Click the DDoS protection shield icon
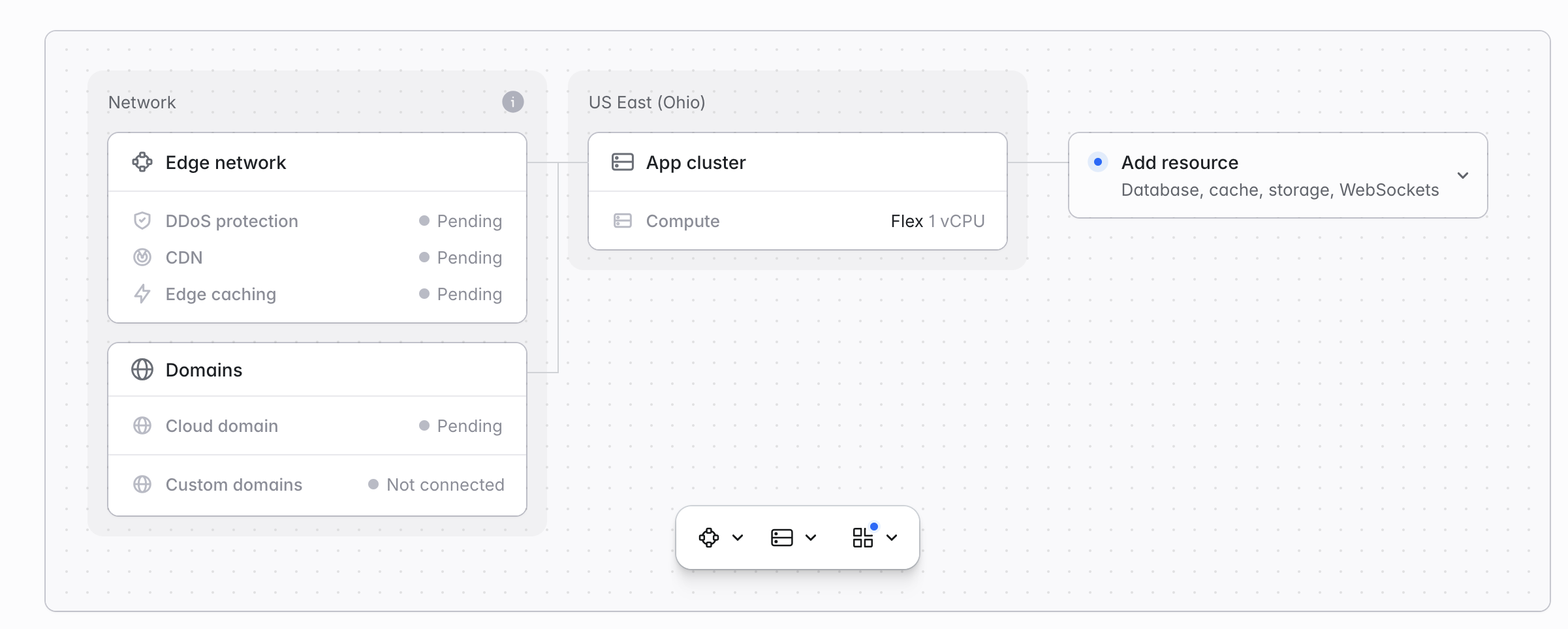Viewport: 1568px width, 629px height. pyautogui.click(x=142, y=221)
